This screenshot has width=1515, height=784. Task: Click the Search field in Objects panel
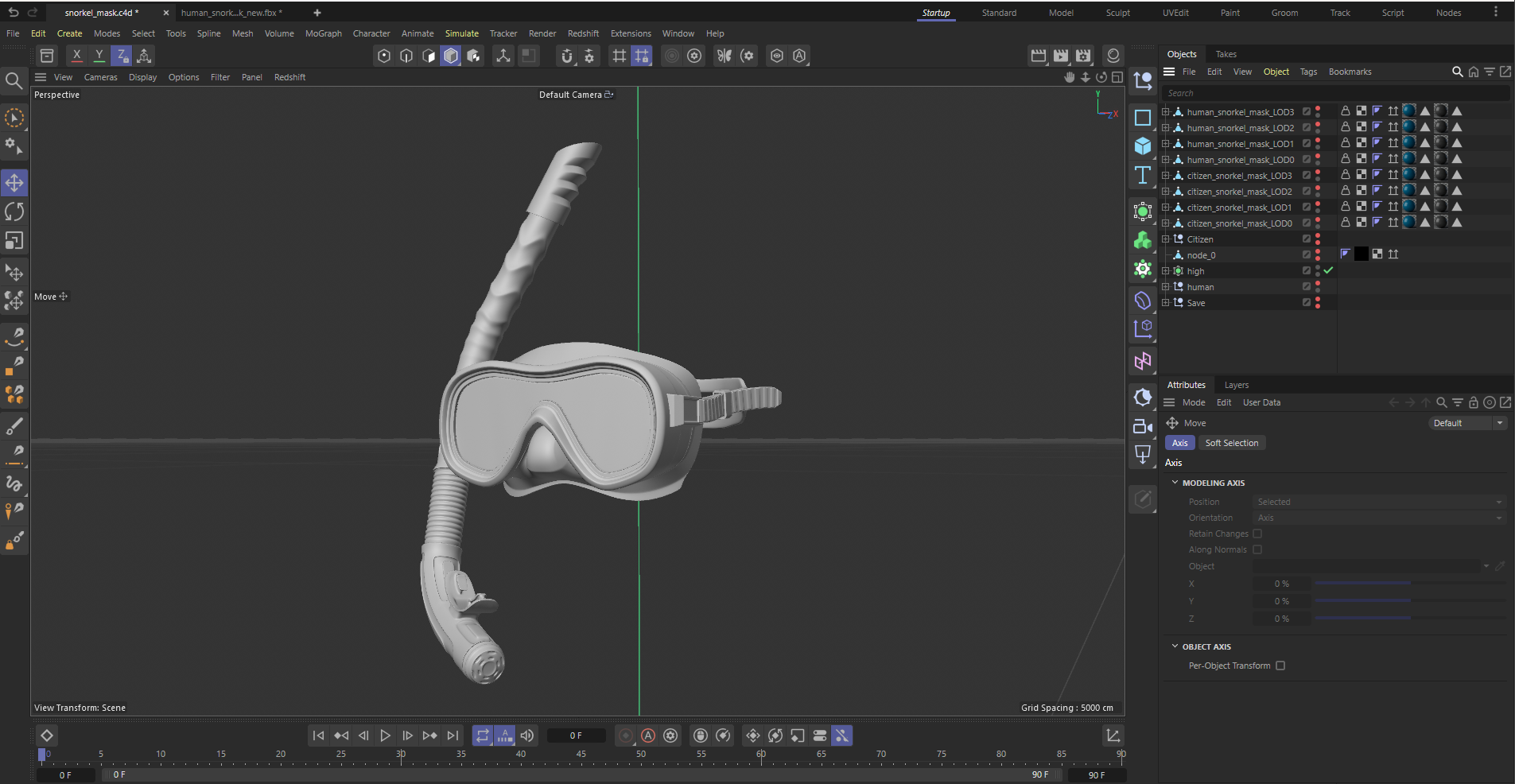click(x=1336, y=93)
